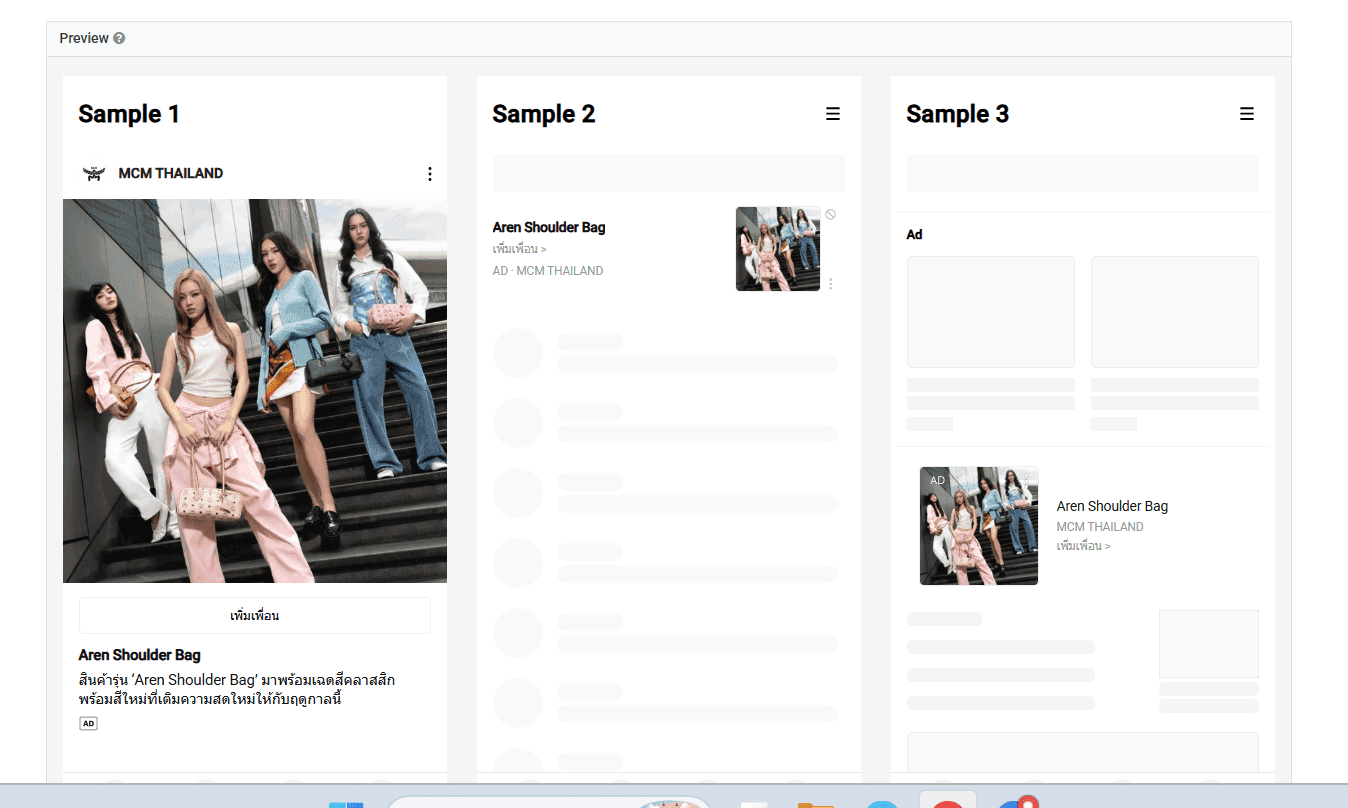Click the เพิ่มเพื่อน > link in Sample 2
Viewport: 1348px width, 808px height.
pyautogui.click(x=520, y=249)
